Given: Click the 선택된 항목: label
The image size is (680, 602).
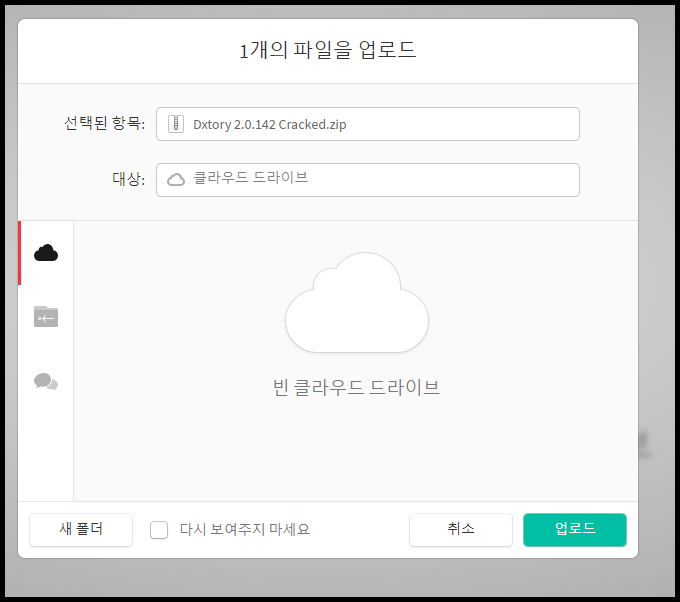Looking at the screenshot, I should 104,123.
